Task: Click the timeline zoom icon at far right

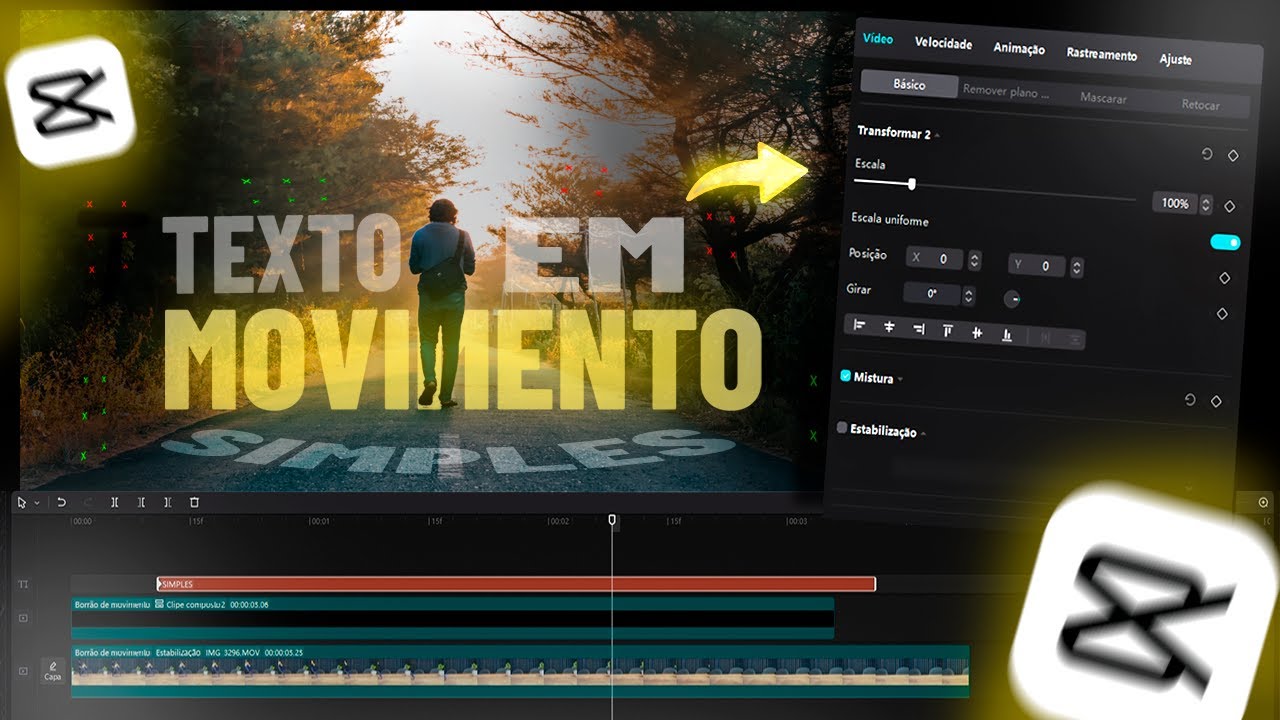Action: 1263,503
